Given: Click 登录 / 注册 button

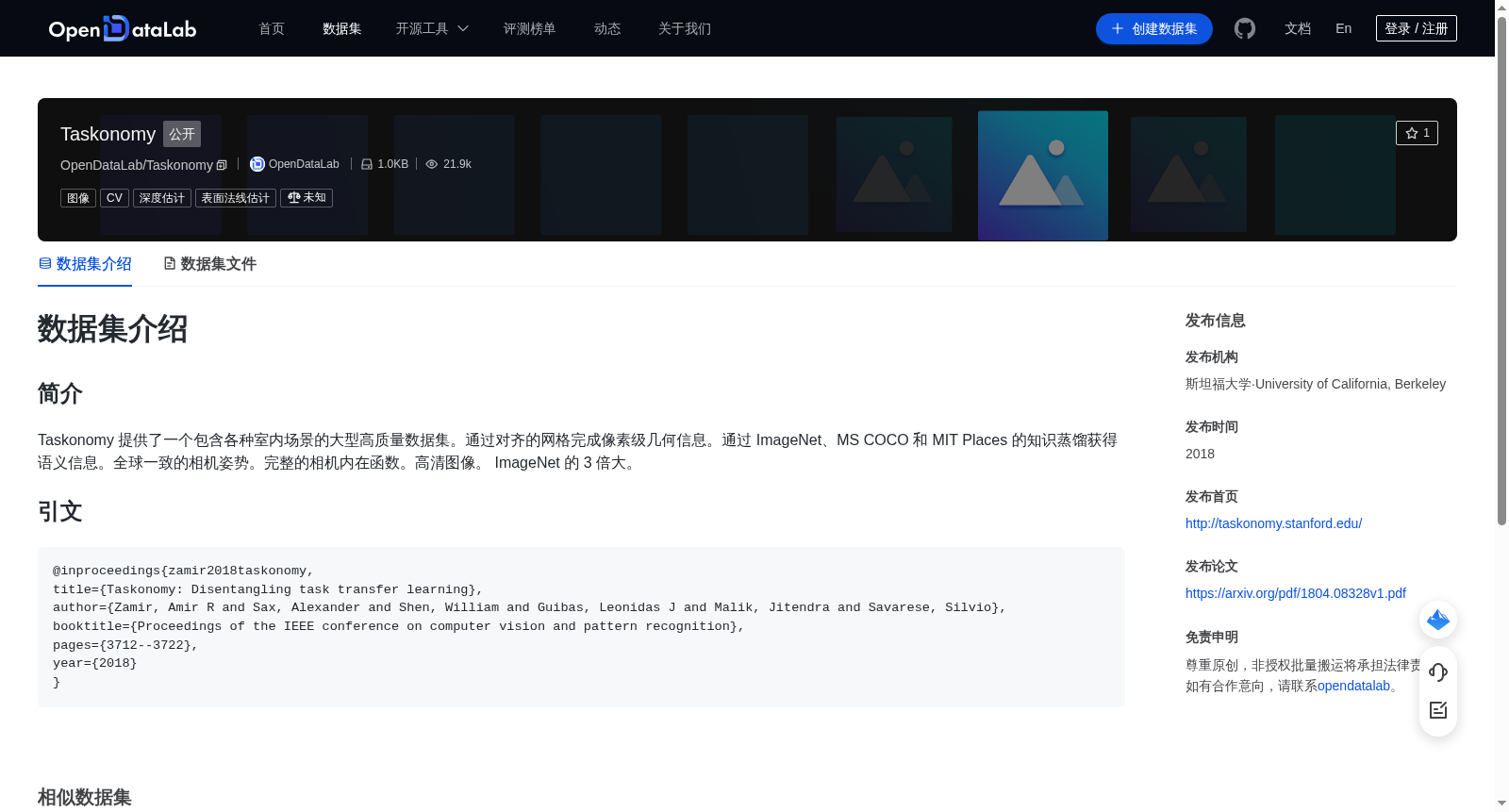Looking at the screenshot, I should click(x=1417, y=28).
